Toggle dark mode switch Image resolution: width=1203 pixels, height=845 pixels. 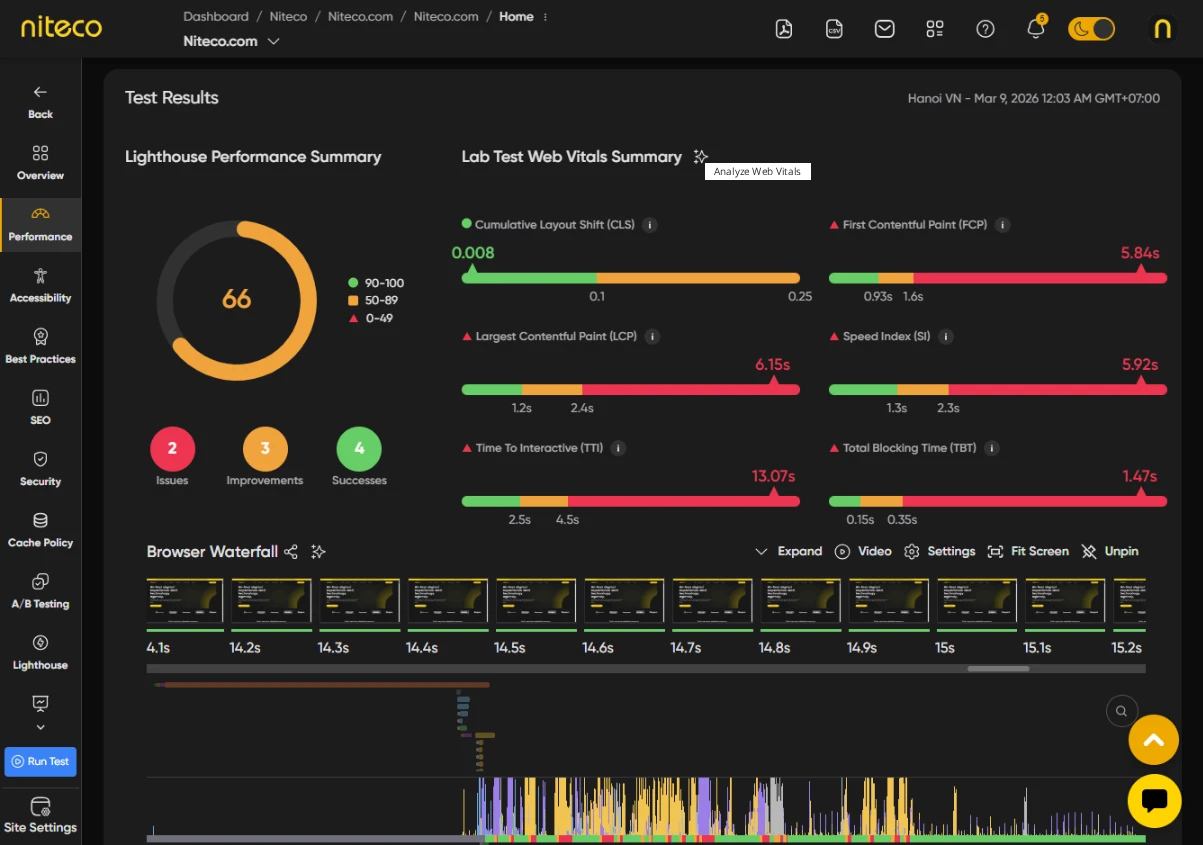[x=1091, y=29]
